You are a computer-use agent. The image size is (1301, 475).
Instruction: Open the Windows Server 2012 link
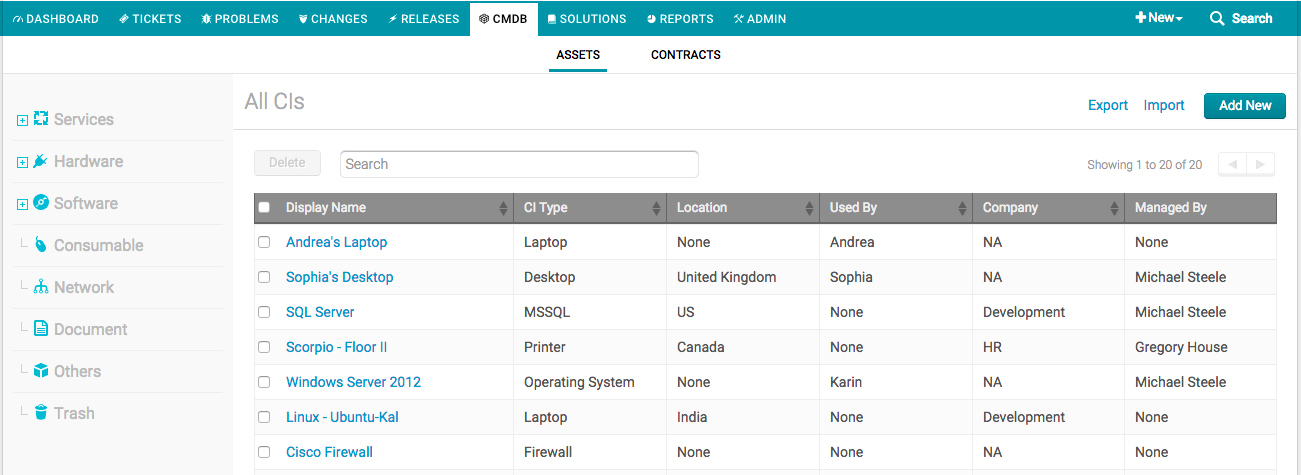[353, 382]
